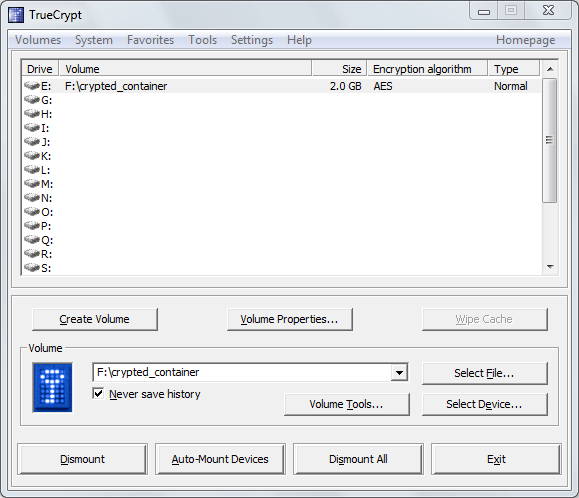Click the Select File button
The image size is (579, 498).
pos(484,373)
